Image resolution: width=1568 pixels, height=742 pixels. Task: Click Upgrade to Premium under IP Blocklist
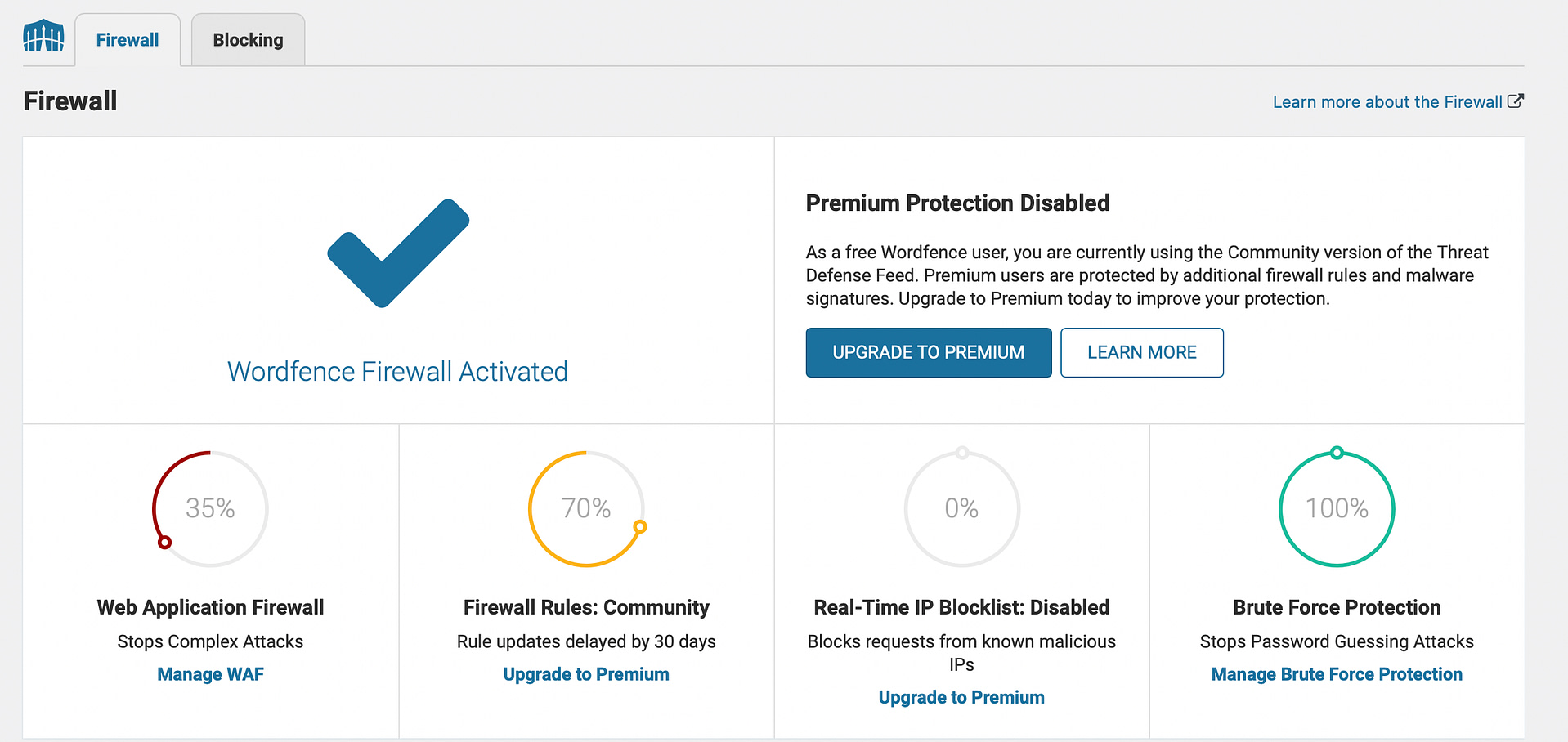point(961,697)
